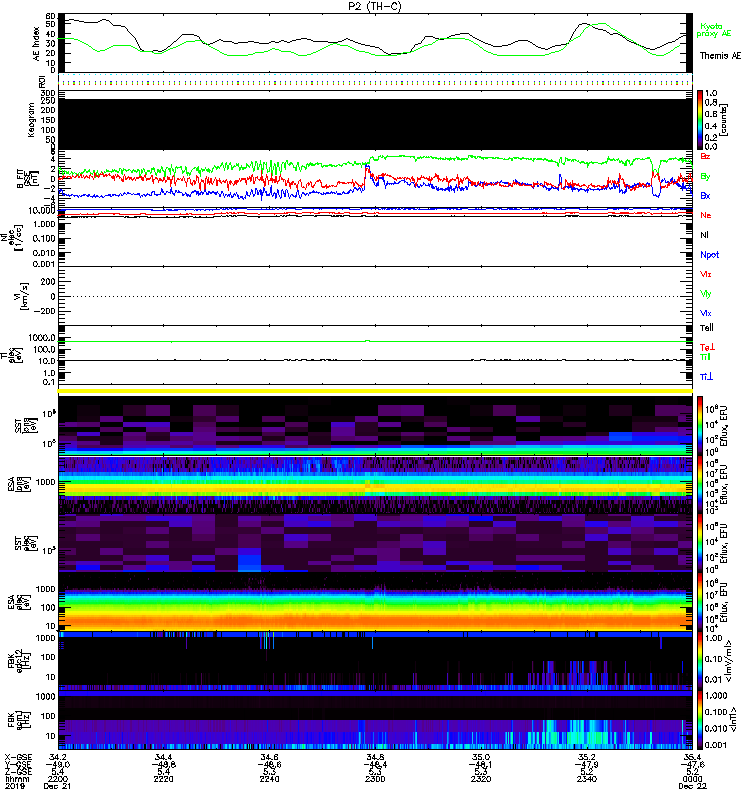Click the X-GSE value '35.4'
Screen dimensions: 750x800
[x=690, y=758]
